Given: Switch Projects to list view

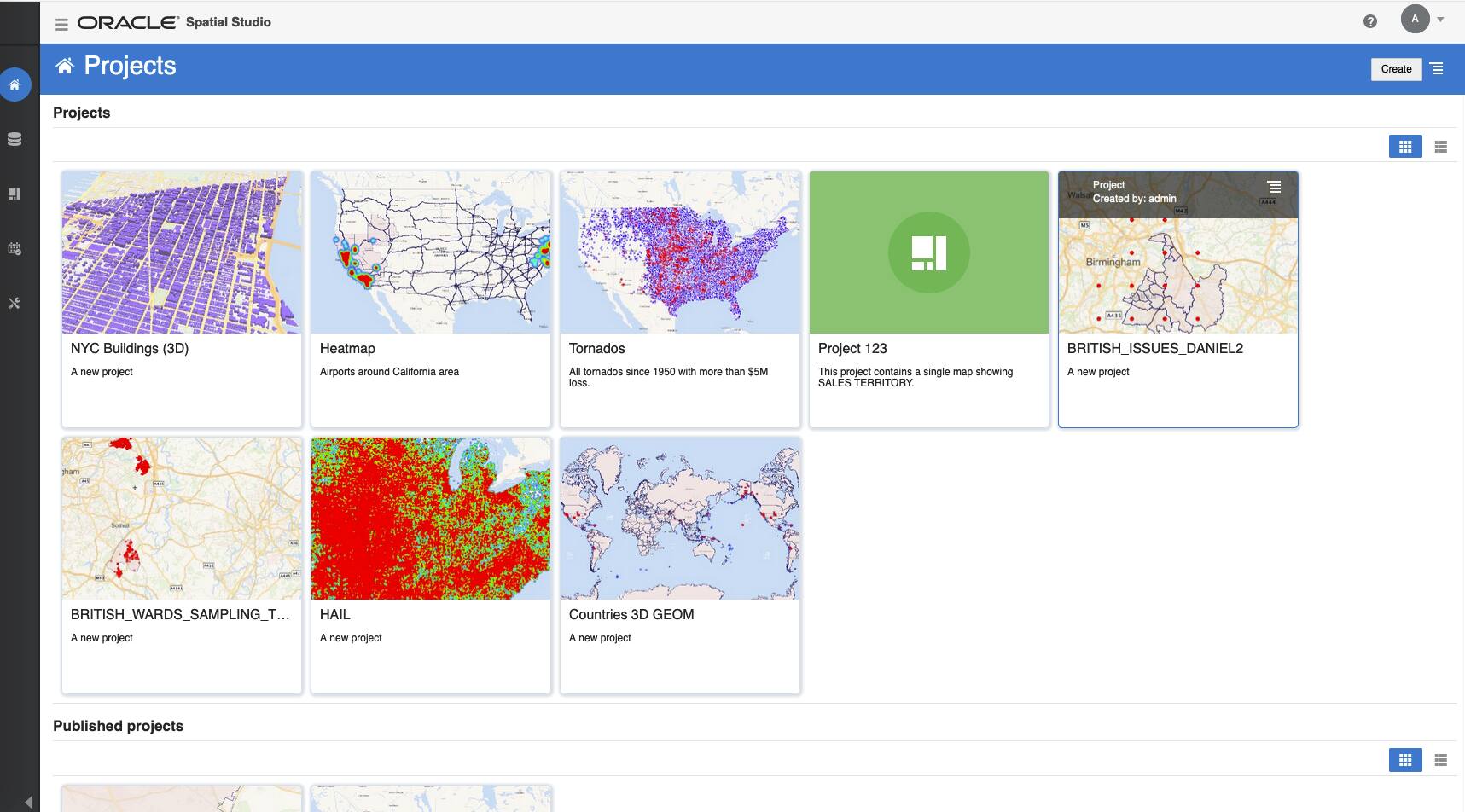Looking at the screenshot, I should tap(1442, 146).
